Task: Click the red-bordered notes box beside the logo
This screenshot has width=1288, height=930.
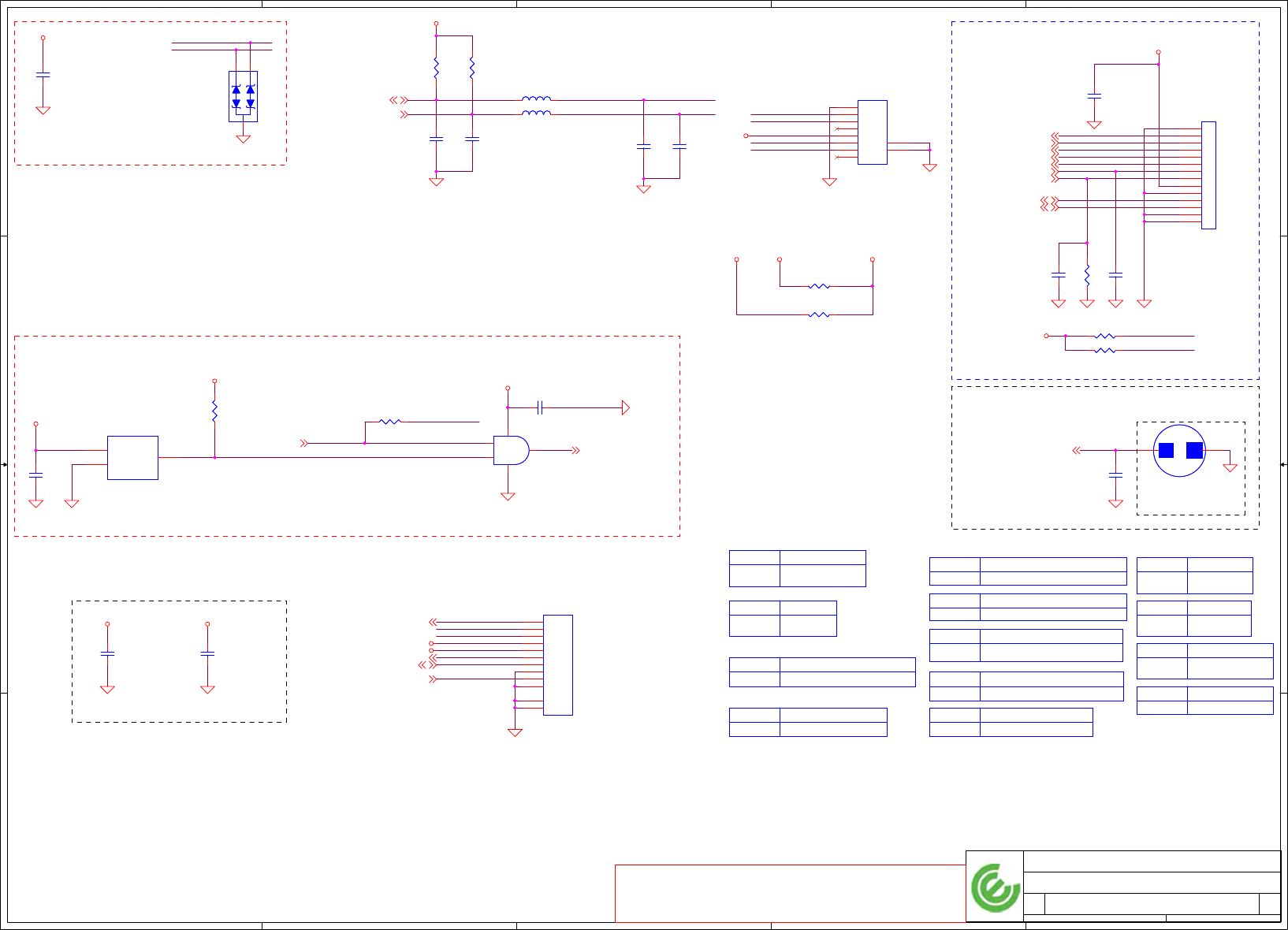Action: coord(791,894)
